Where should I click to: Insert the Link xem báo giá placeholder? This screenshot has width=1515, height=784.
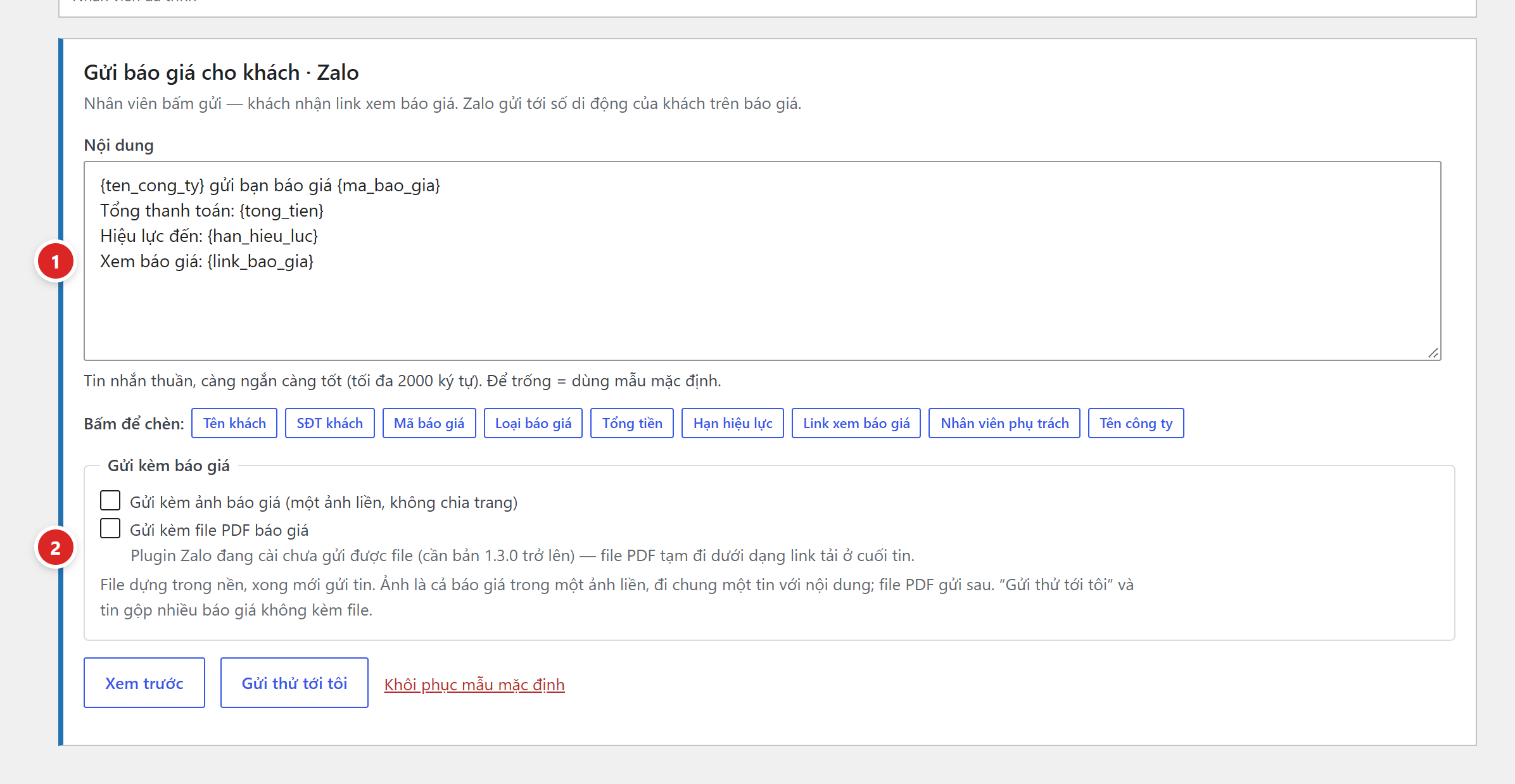(856, 423)
